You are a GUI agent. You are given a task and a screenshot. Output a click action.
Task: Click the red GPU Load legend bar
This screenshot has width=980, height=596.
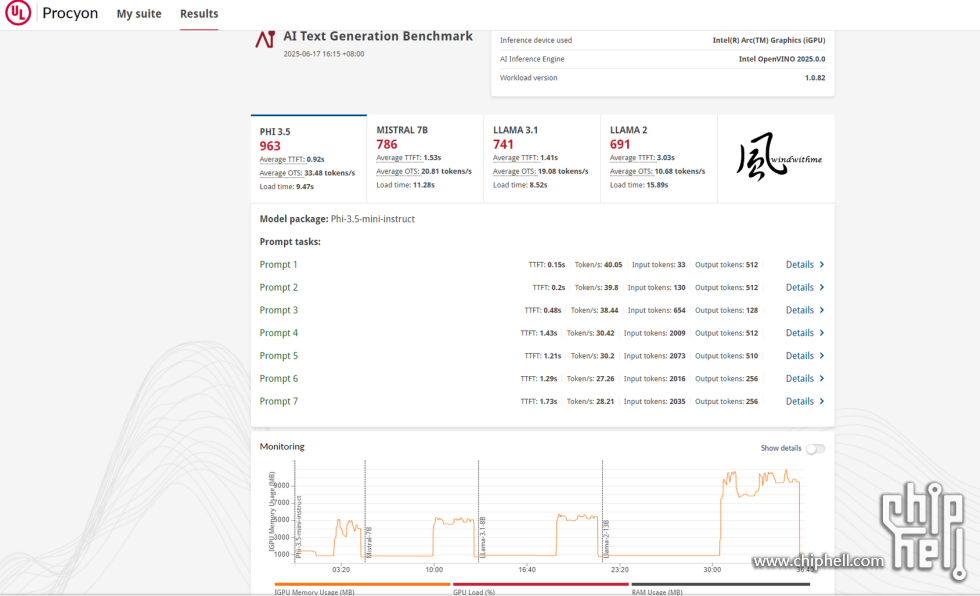[541, 585]
